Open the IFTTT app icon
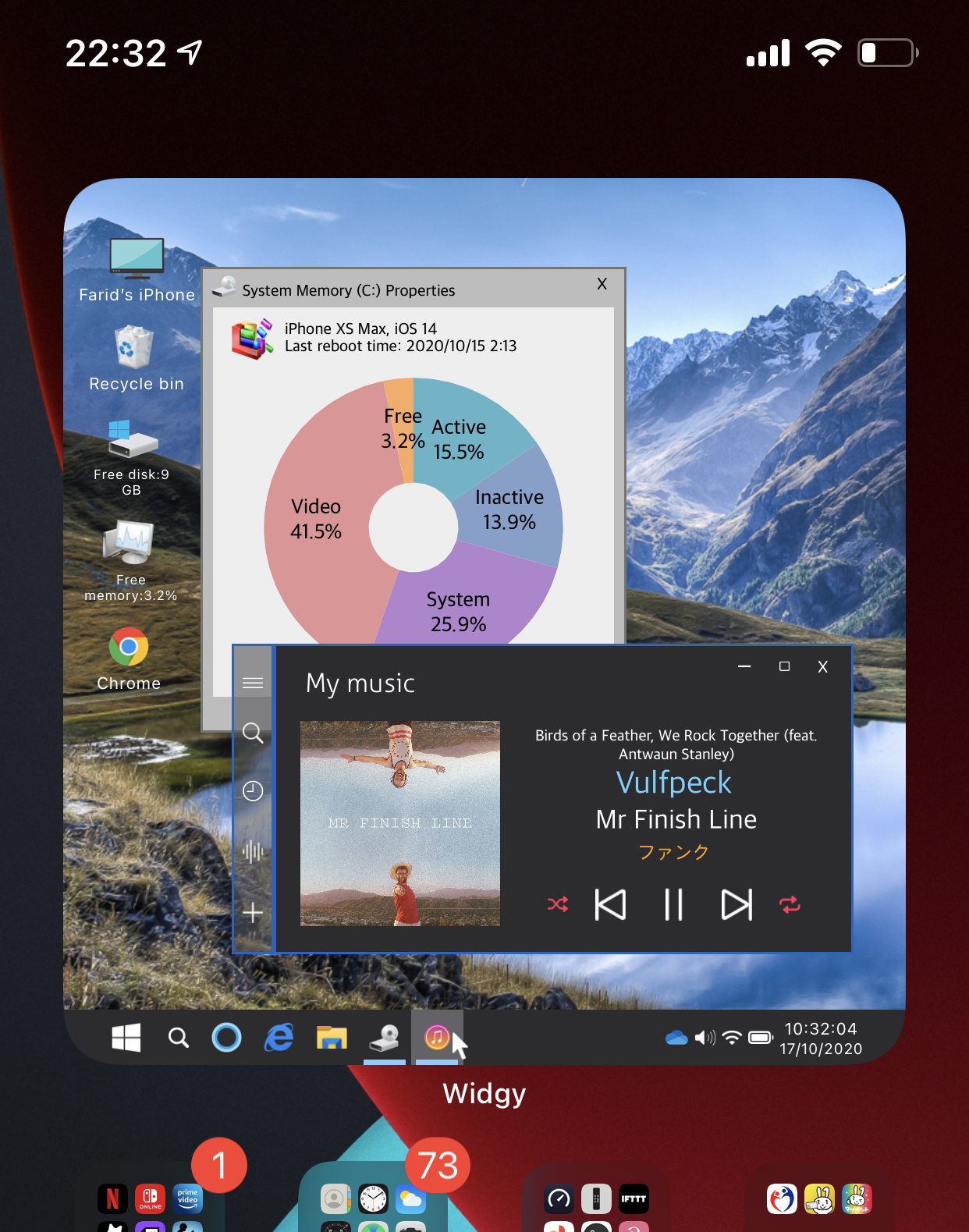This screenshot has height=1232, width=969. (634, 1198)
